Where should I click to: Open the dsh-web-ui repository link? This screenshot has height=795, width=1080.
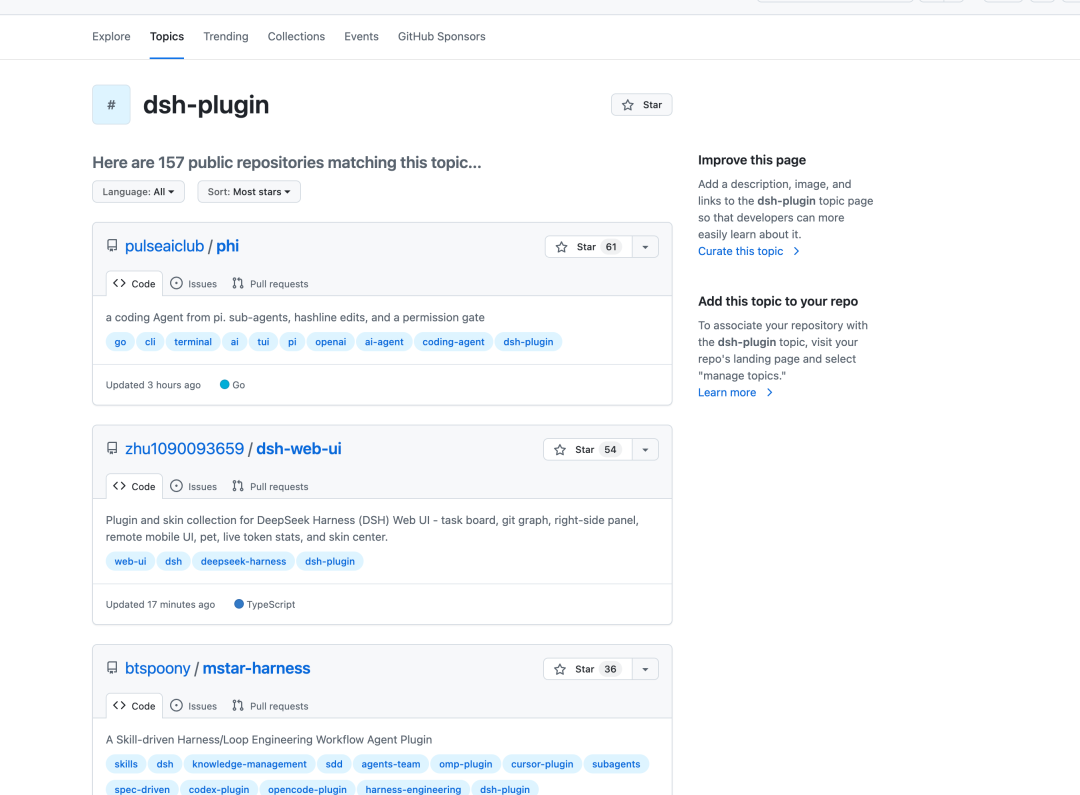299,448
